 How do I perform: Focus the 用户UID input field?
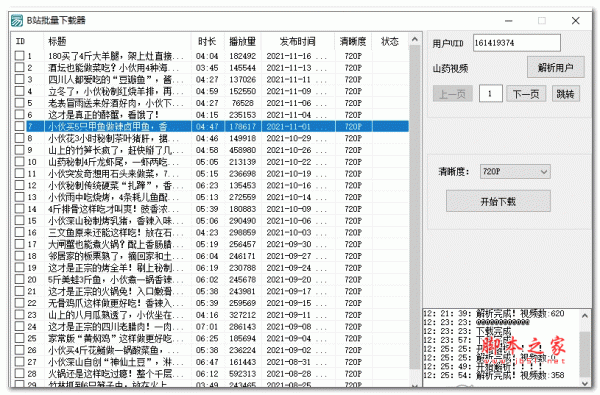point(517,43)
